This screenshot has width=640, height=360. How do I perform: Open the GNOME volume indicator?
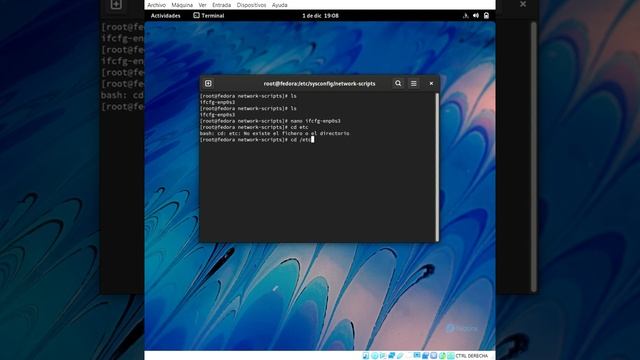[476, 16]
